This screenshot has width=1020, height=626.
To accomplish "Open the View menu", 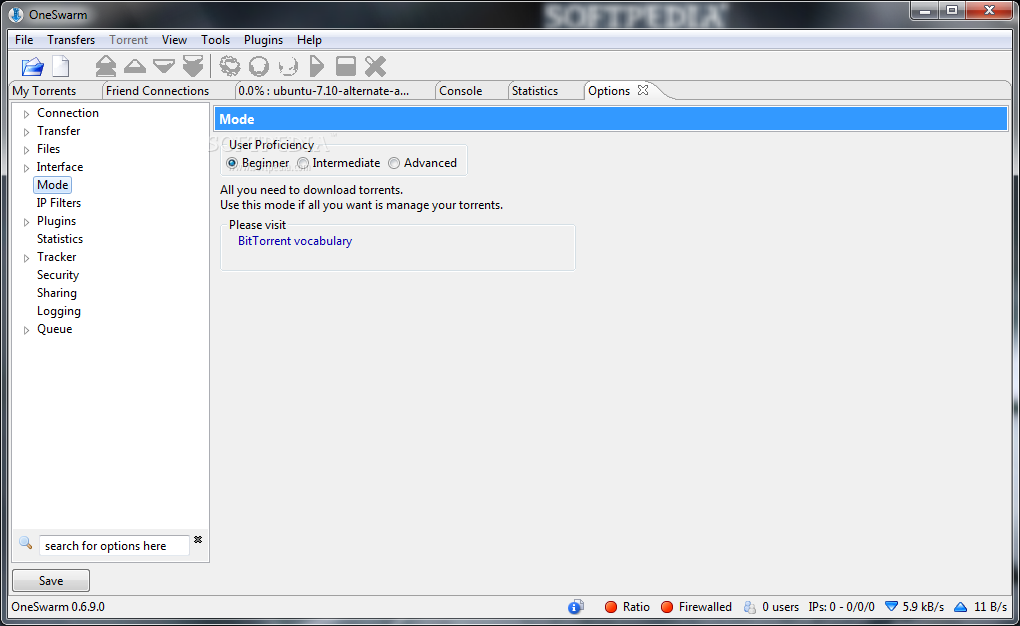I will (x=174, y=40).
